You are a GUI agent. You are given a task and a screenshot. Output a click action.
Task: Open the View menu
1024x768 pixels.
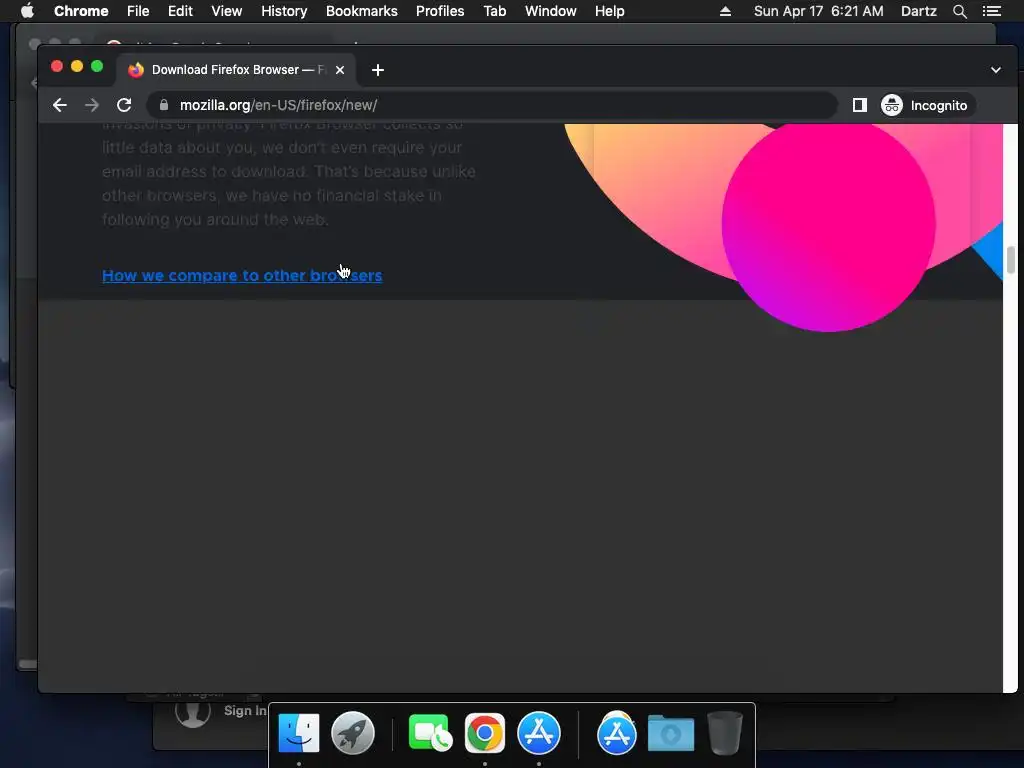click(227, 11)
